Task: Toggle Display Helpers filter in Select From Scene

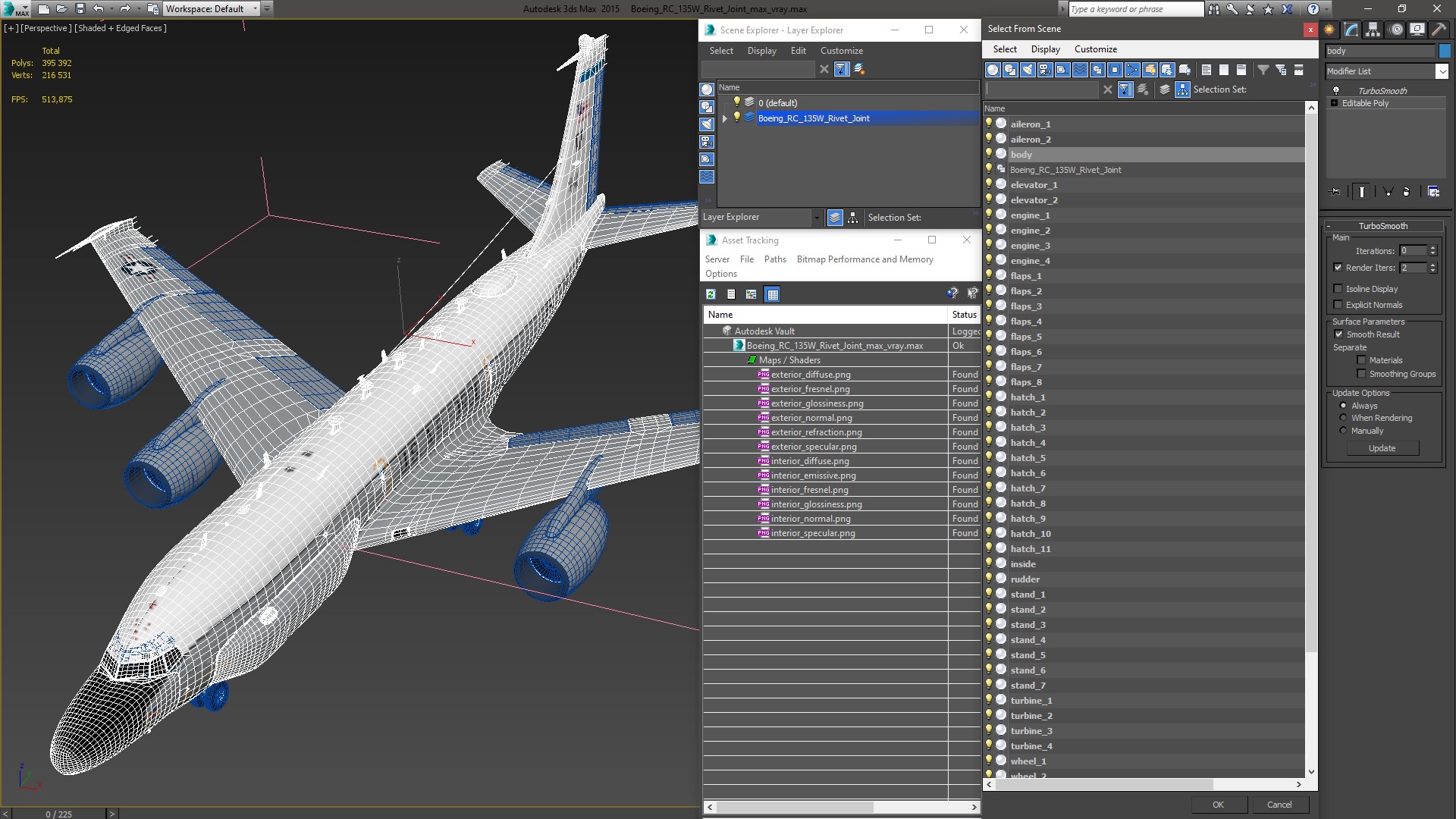Action: 1062,70
